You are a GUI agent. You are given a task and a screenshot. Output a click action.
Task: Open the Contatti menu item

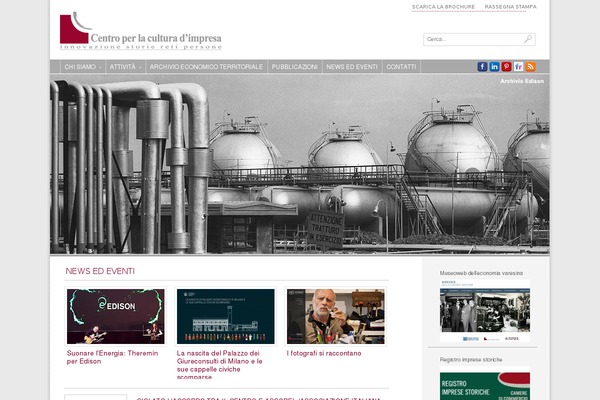[401, 67]
